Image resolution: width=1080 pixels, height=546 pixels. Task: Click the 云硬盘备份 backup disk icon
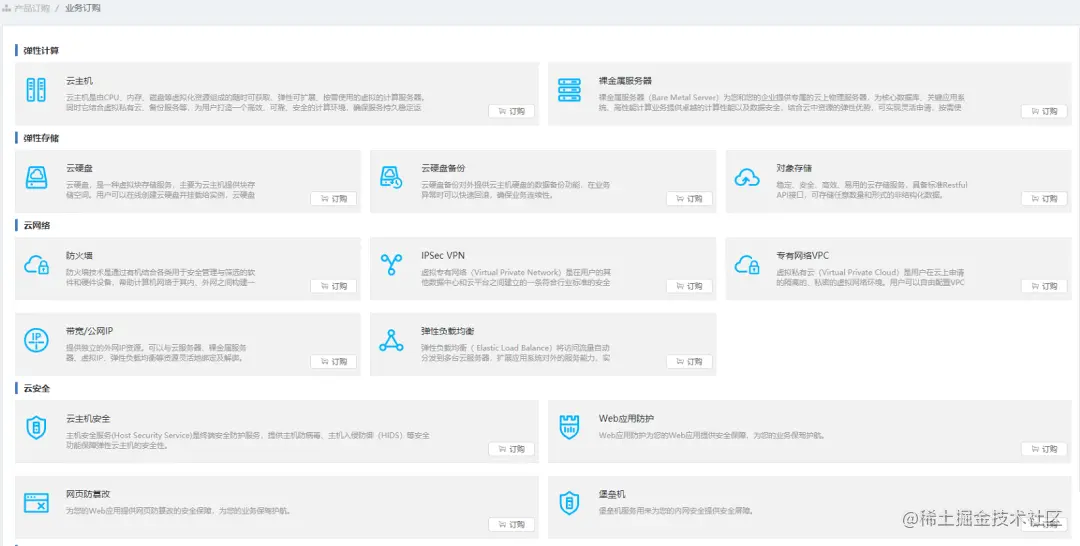pos(391,178)
